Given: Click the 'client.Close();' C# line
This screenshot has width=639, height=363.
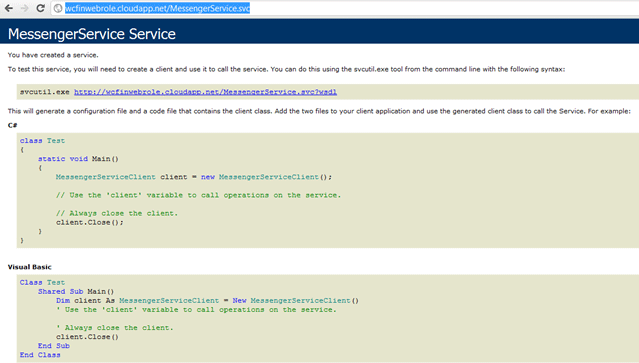Looking at the screenshot, I should pos(90,222).
